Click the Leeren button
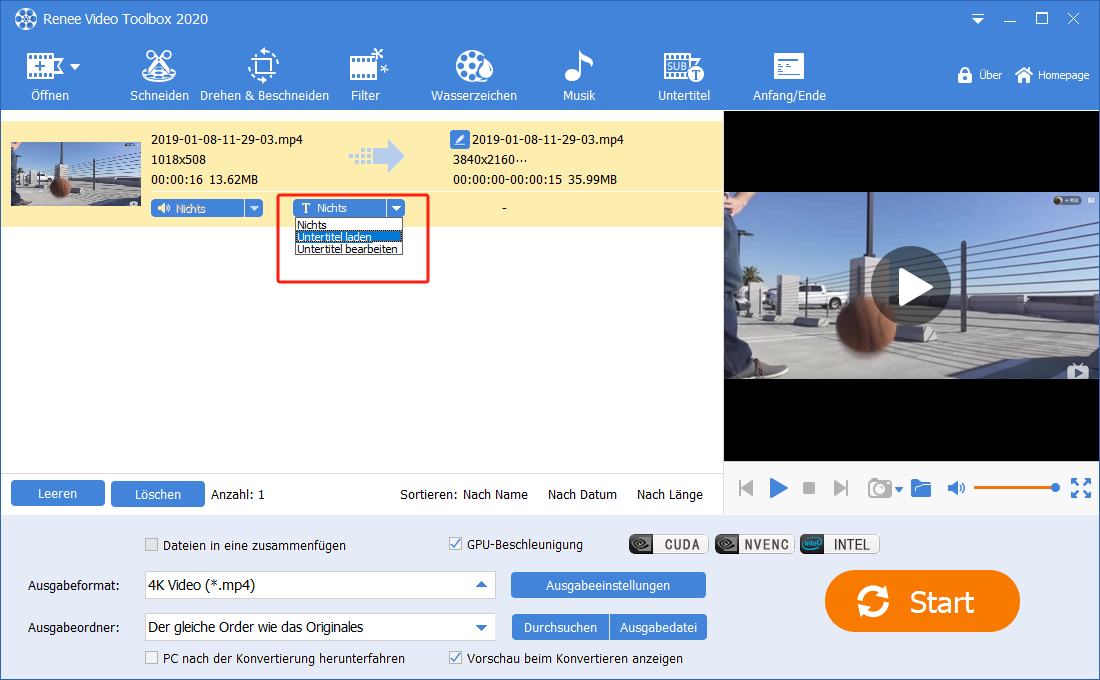This screenshot has width=1100, height=680. [x=58, y=493]
